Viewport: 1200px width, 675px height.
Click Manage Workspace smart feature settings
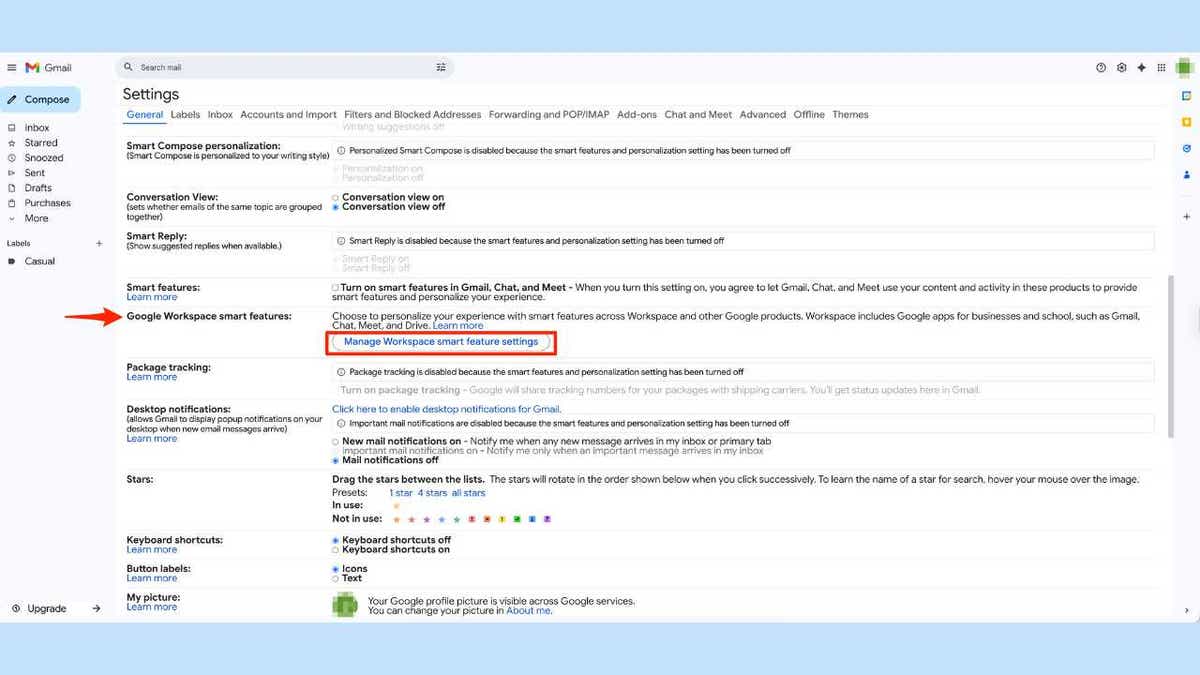[x=441, y=342]
